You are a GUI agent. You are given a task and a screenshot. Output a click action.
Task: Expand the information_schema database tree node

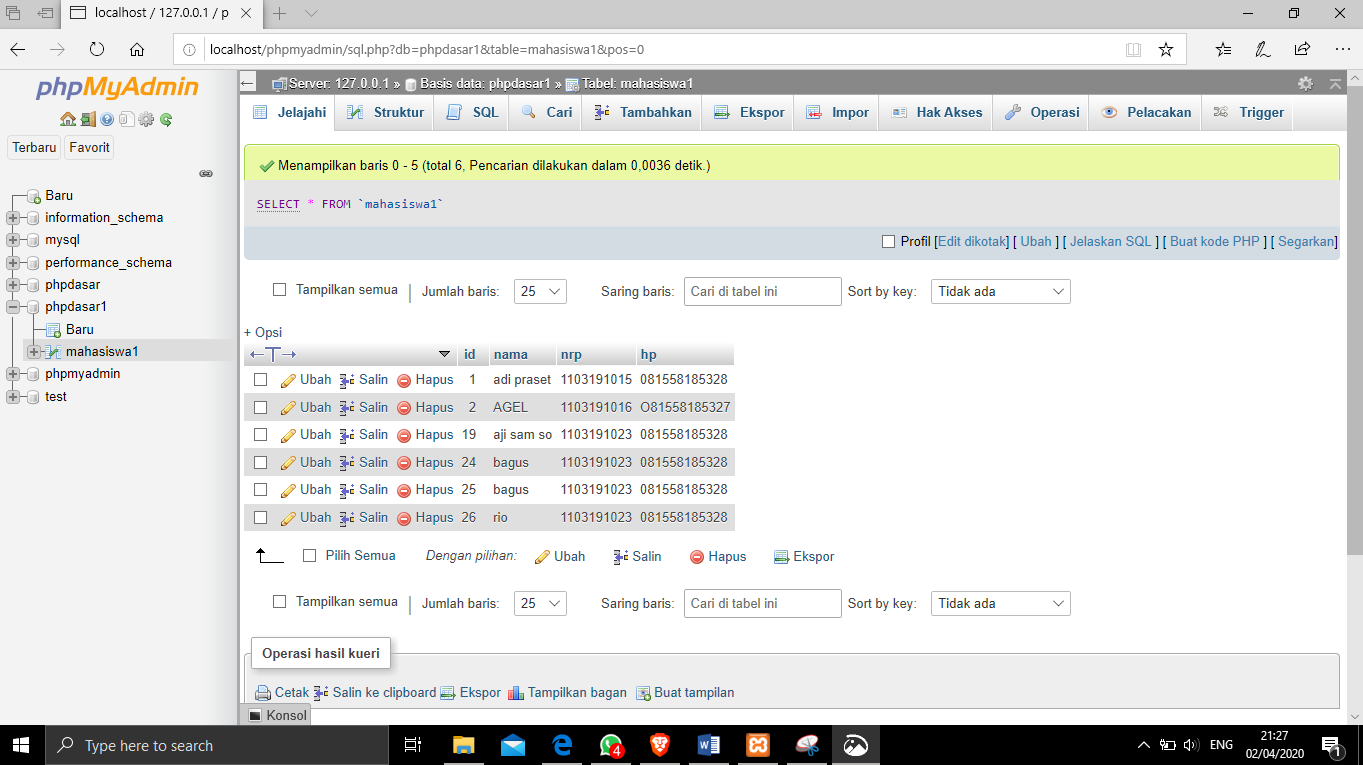point(12,218)
